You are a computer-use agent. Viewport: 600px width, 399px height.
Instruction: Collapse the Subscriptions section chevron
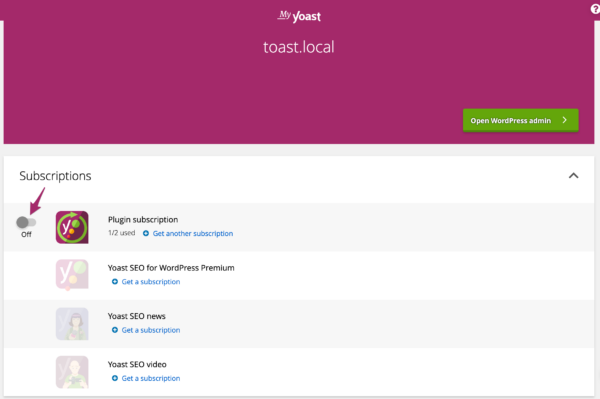[573, 176]
